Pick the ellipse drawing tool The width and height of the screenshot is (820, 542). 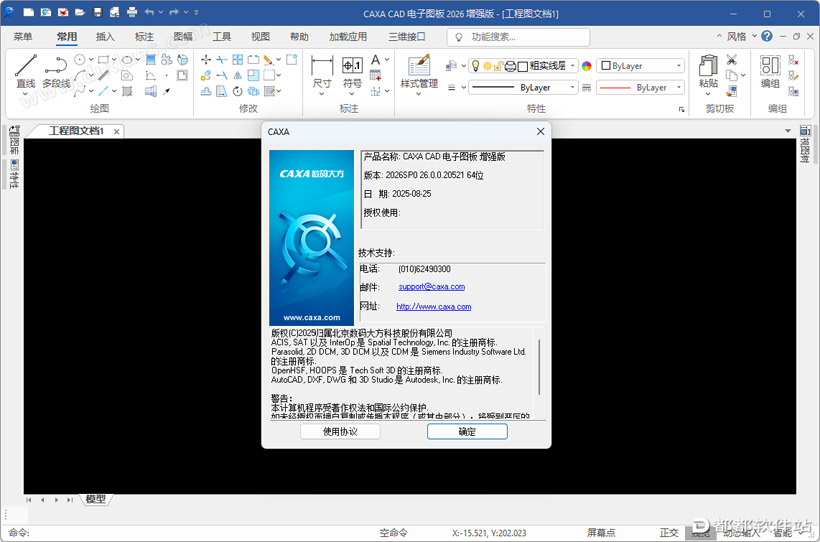coord(127,60)
